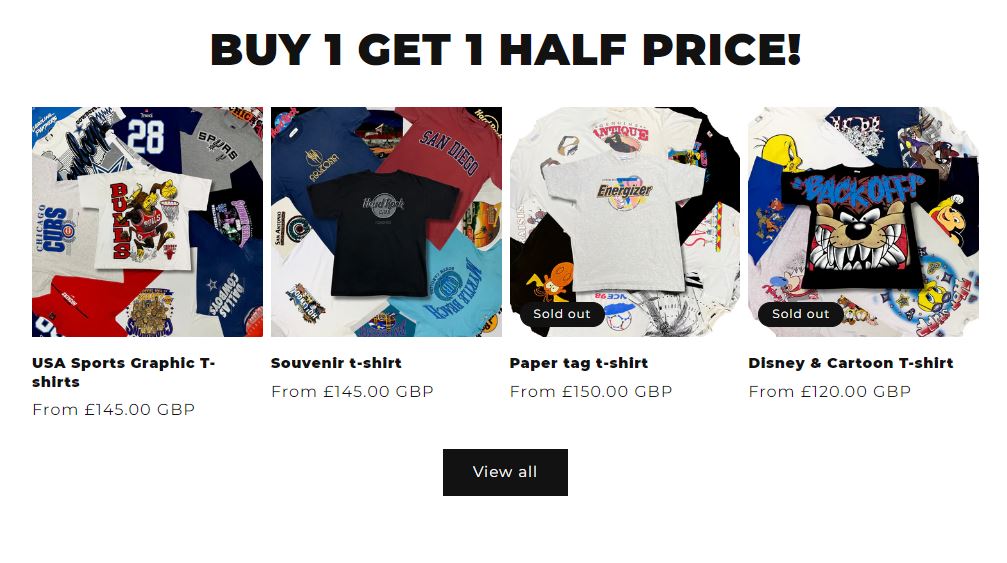Viewport: 1007px width, 563px height.
Task: Open the Souvenir t-shirt product image
Action: [386, 221]
